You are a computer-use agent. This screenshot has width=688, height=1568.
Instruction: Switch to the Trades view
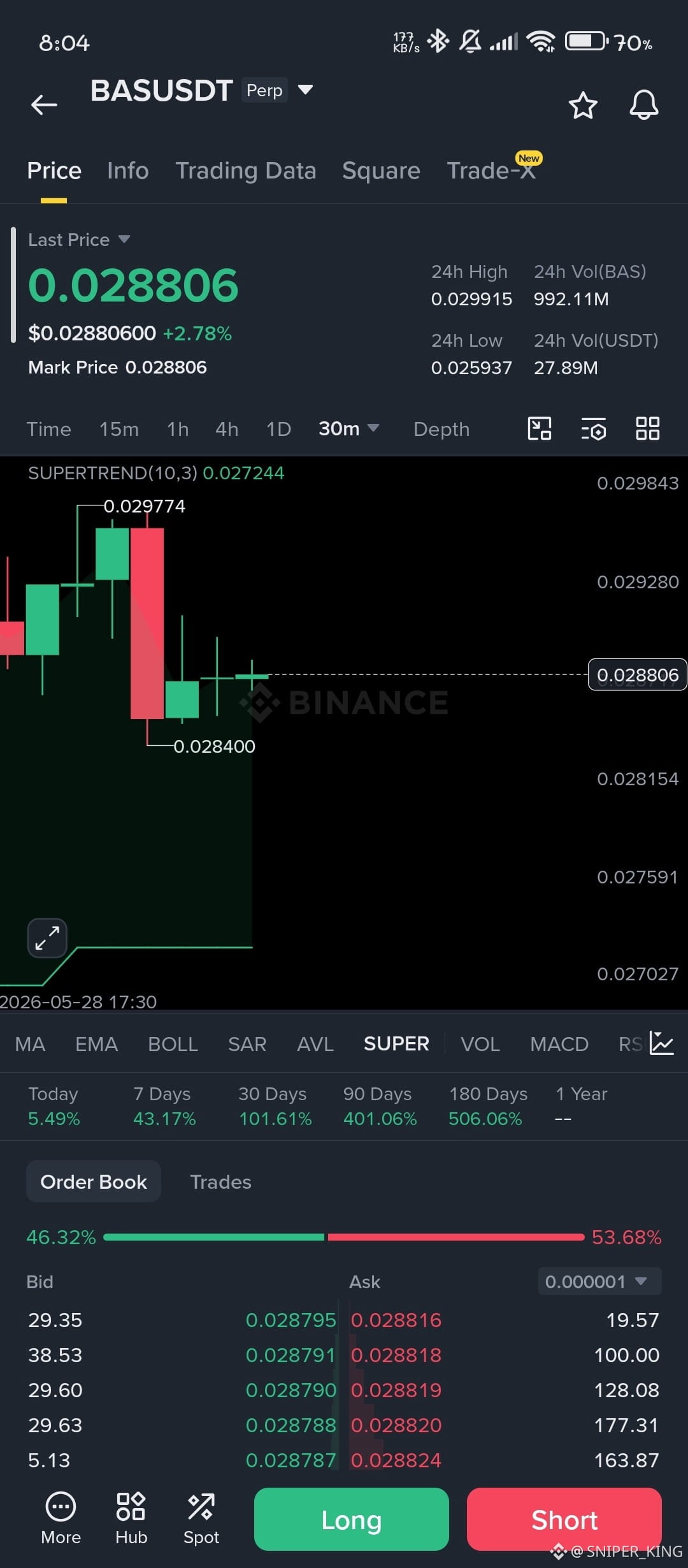220,1182
